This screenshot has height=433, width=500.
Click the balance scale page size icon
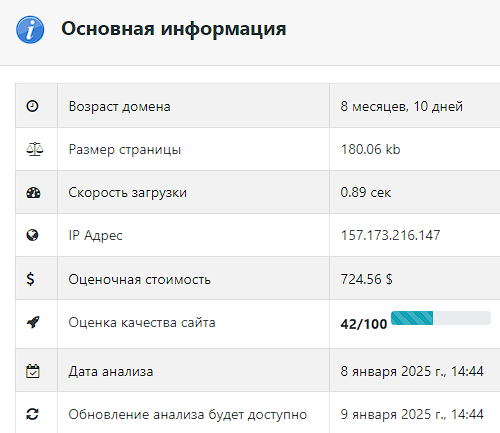pos(35,149)
